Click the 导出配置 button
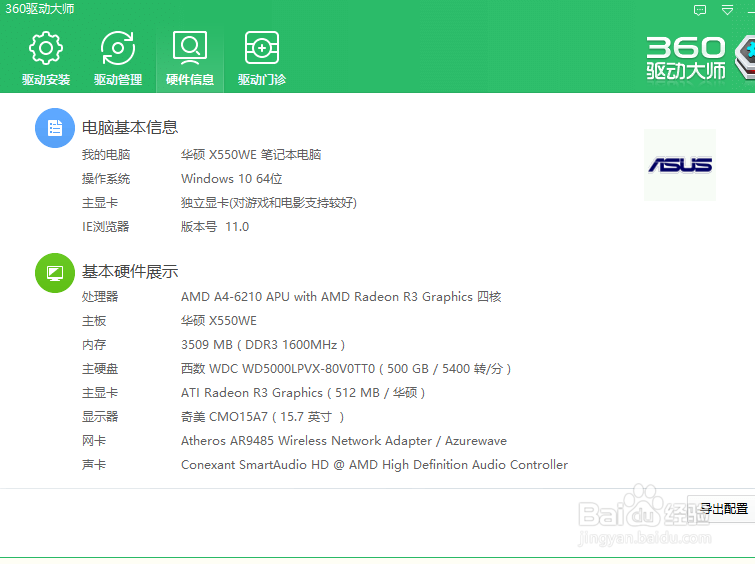Screen dimensions: 755x564 [723, 508]
